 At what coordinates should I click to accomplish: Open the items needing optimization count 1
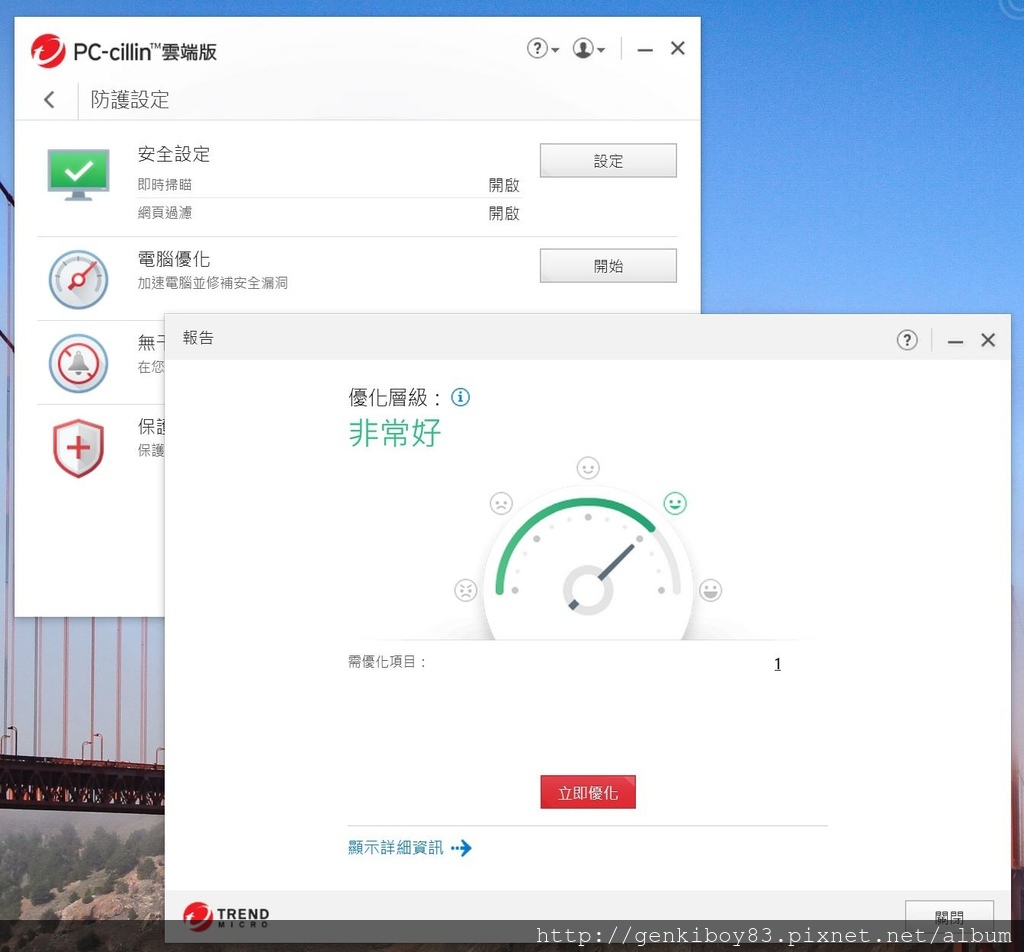tap(777, 664)
